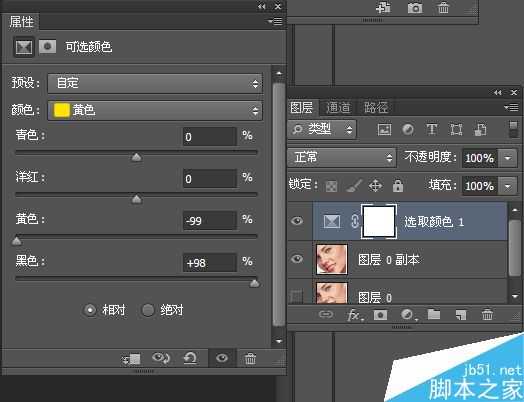
Task: Click the 洋红 percentage input field
Action: pyautogui.click(x=210, y=179)
